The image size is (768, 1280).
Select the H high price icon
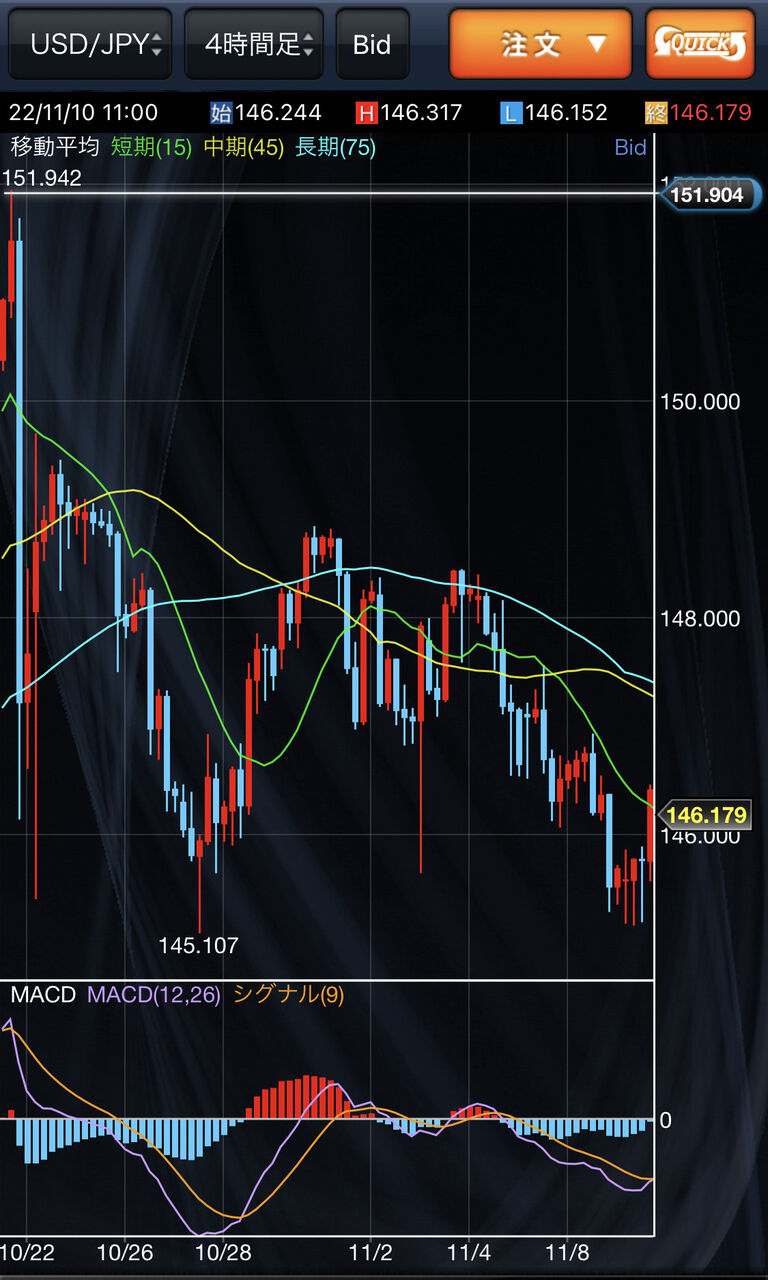[367, 112]
